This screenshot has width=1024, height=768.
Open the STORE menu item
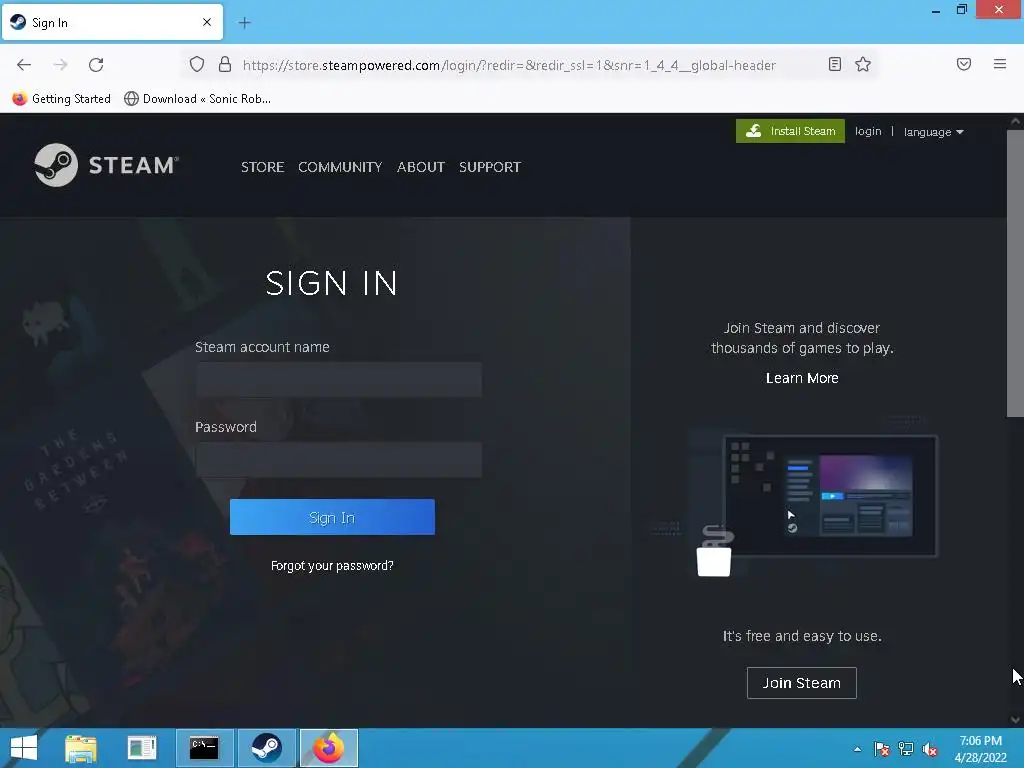pyautogui.click(x=263, y=167)
